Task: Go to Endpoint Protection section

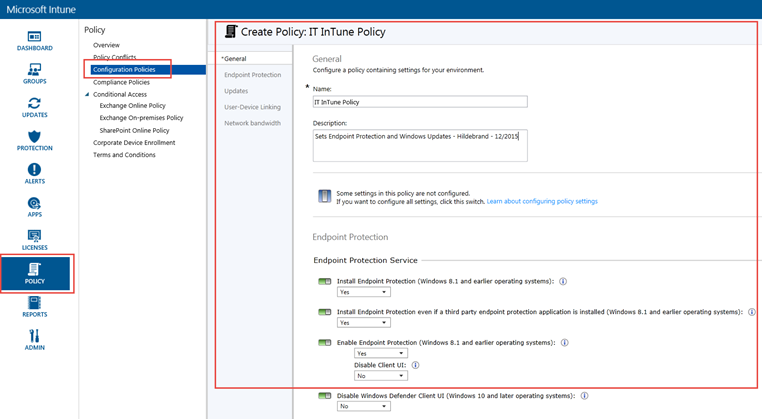Action: pos(253,75)
